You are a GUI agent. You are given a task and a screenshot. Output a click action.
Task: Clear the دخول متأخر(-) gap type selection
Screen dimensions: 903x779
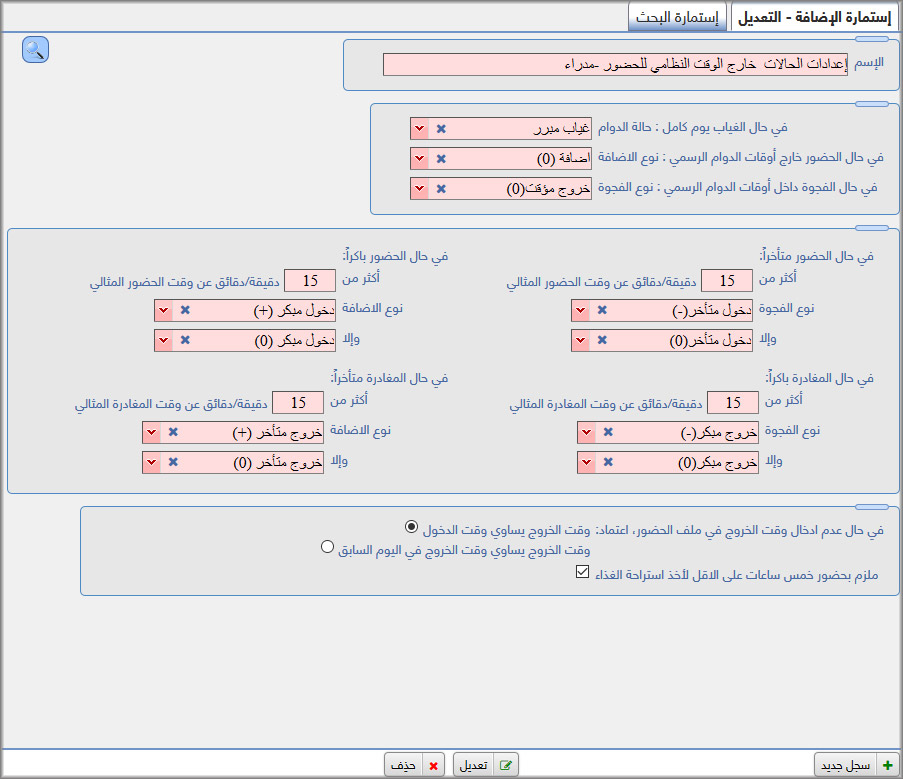tap(602, 311)
